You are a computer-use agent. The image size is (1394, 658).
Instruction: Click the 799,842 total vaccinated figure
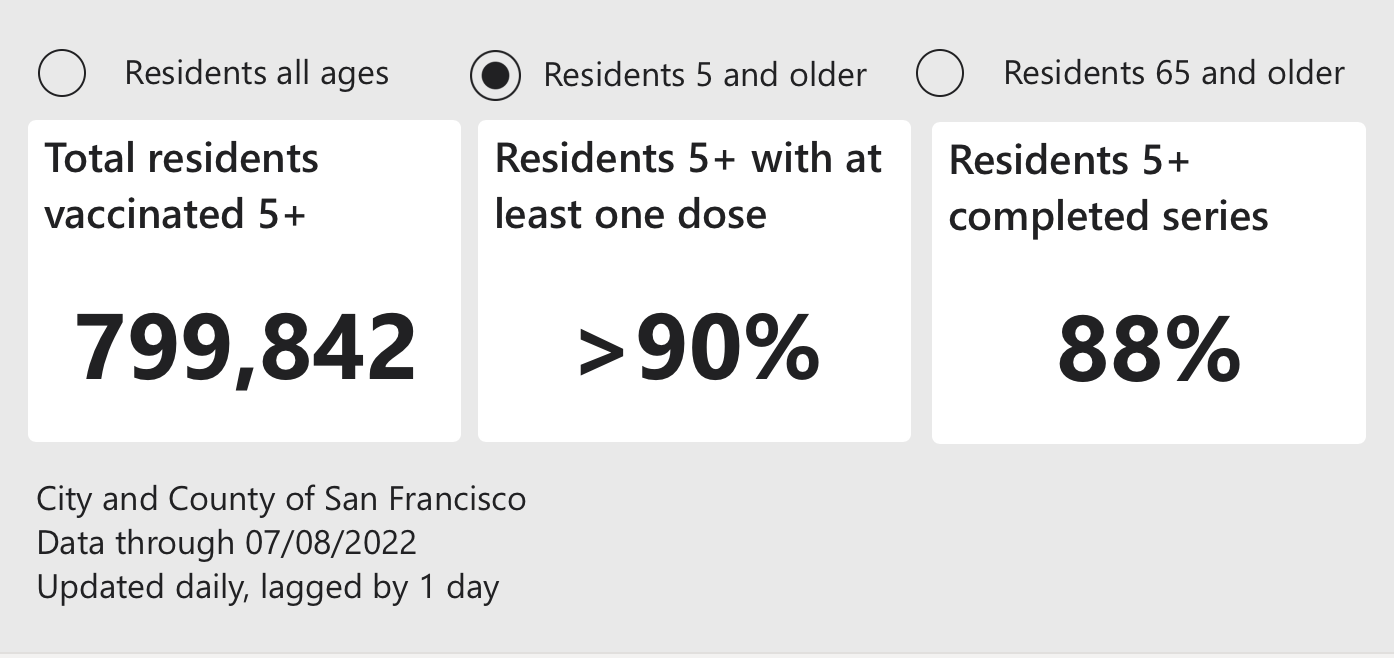[x=245, y=348]
